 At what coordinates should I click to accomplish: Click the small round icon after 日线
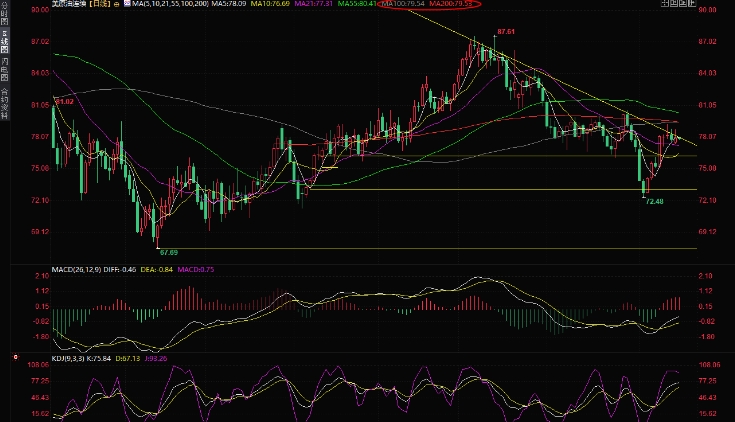pyautogui.click(x=116, y=4)
